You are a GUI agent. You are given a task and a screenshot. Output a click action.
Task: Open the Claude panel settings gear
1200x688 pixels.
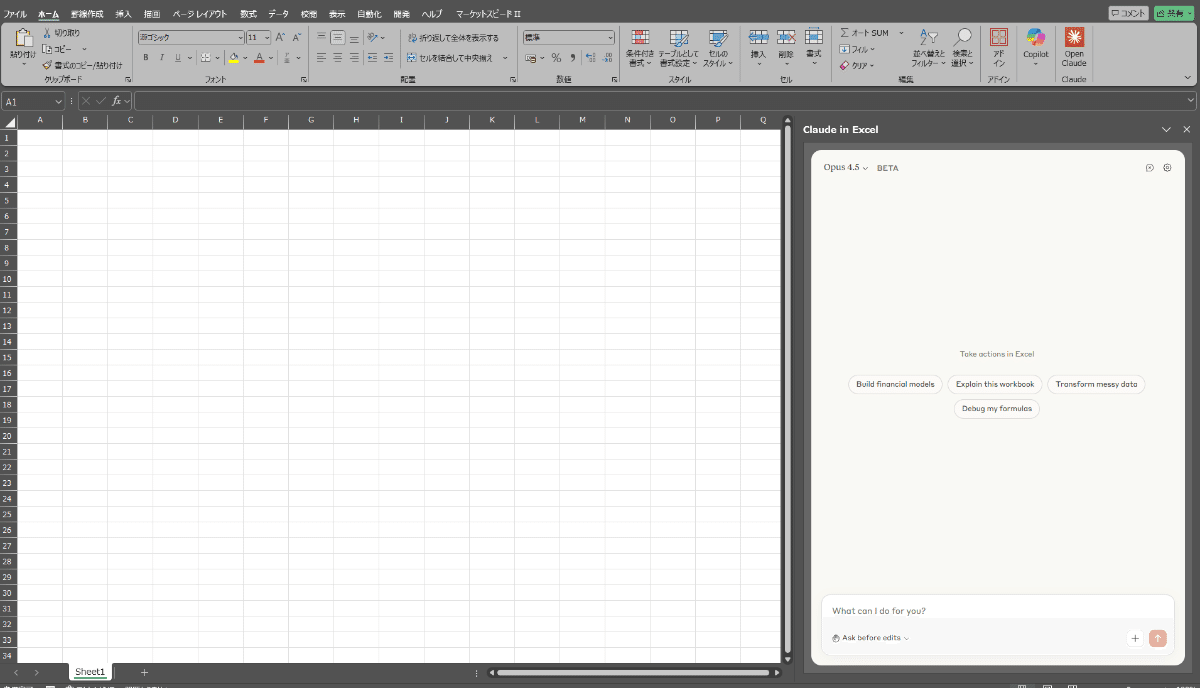click(x=1167, y=168)
